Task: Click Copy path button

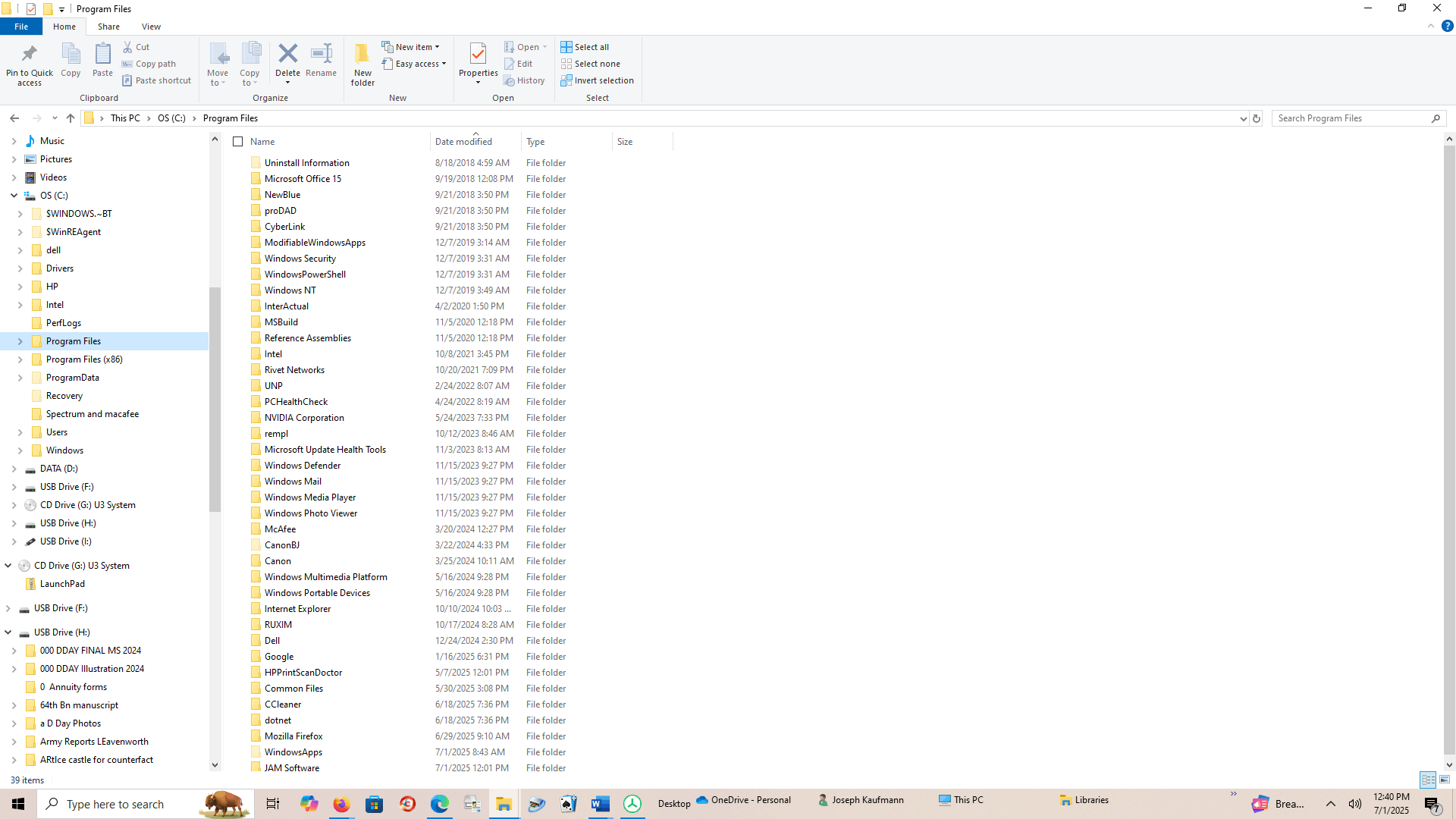Action: [x=149, y=64]
